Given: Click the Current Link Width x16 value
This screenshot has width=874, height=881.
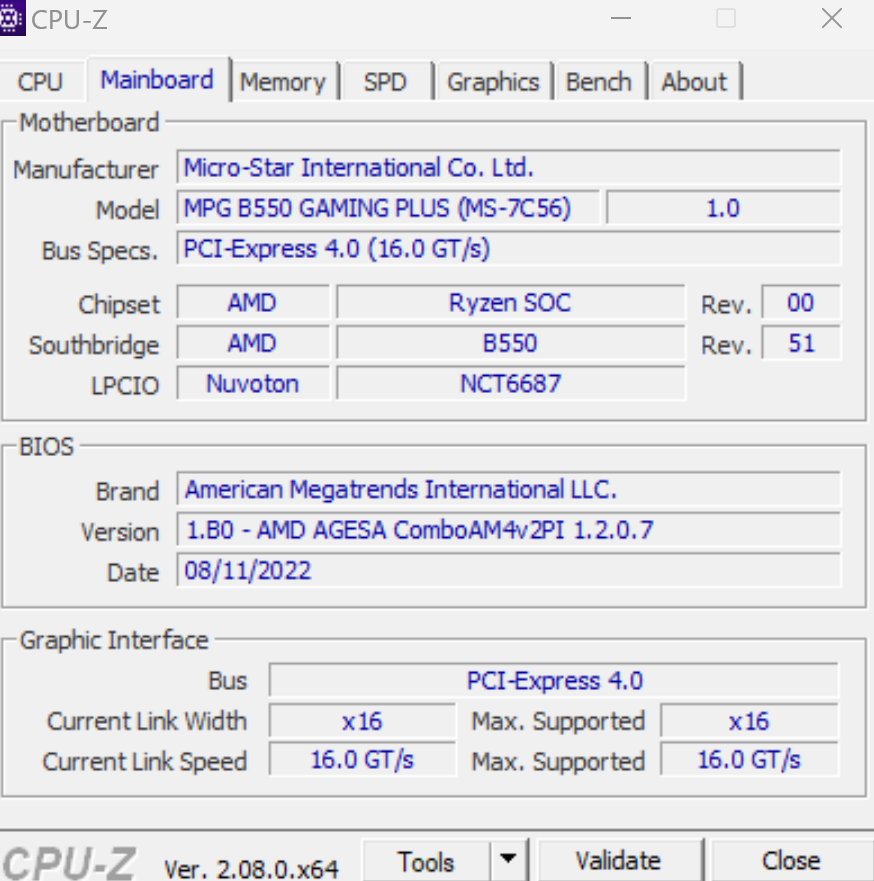Looking at the screenshot, I should coord(362,721).
